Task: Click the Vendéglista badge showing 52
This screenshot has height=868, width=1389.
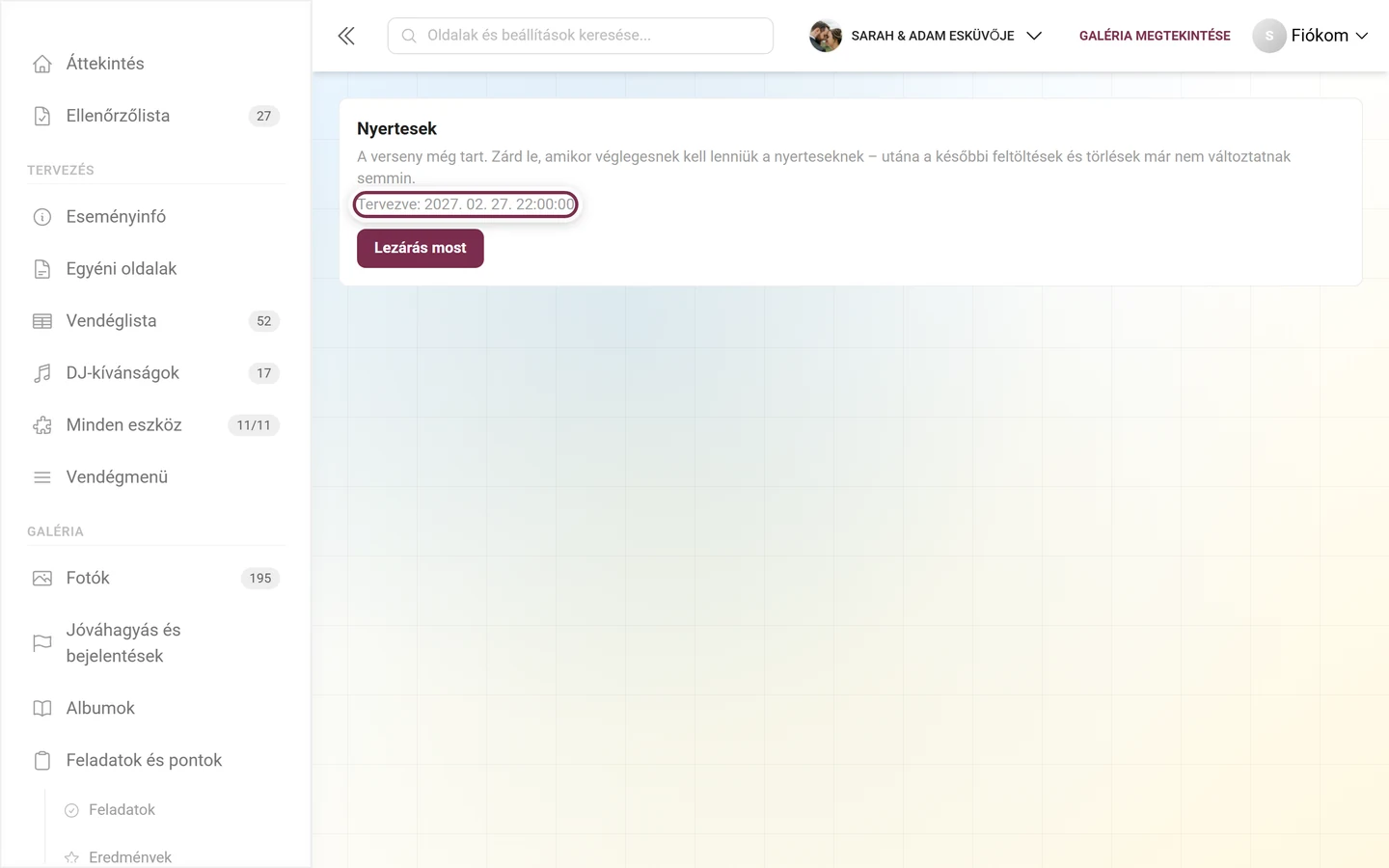Action: [264, 321]
